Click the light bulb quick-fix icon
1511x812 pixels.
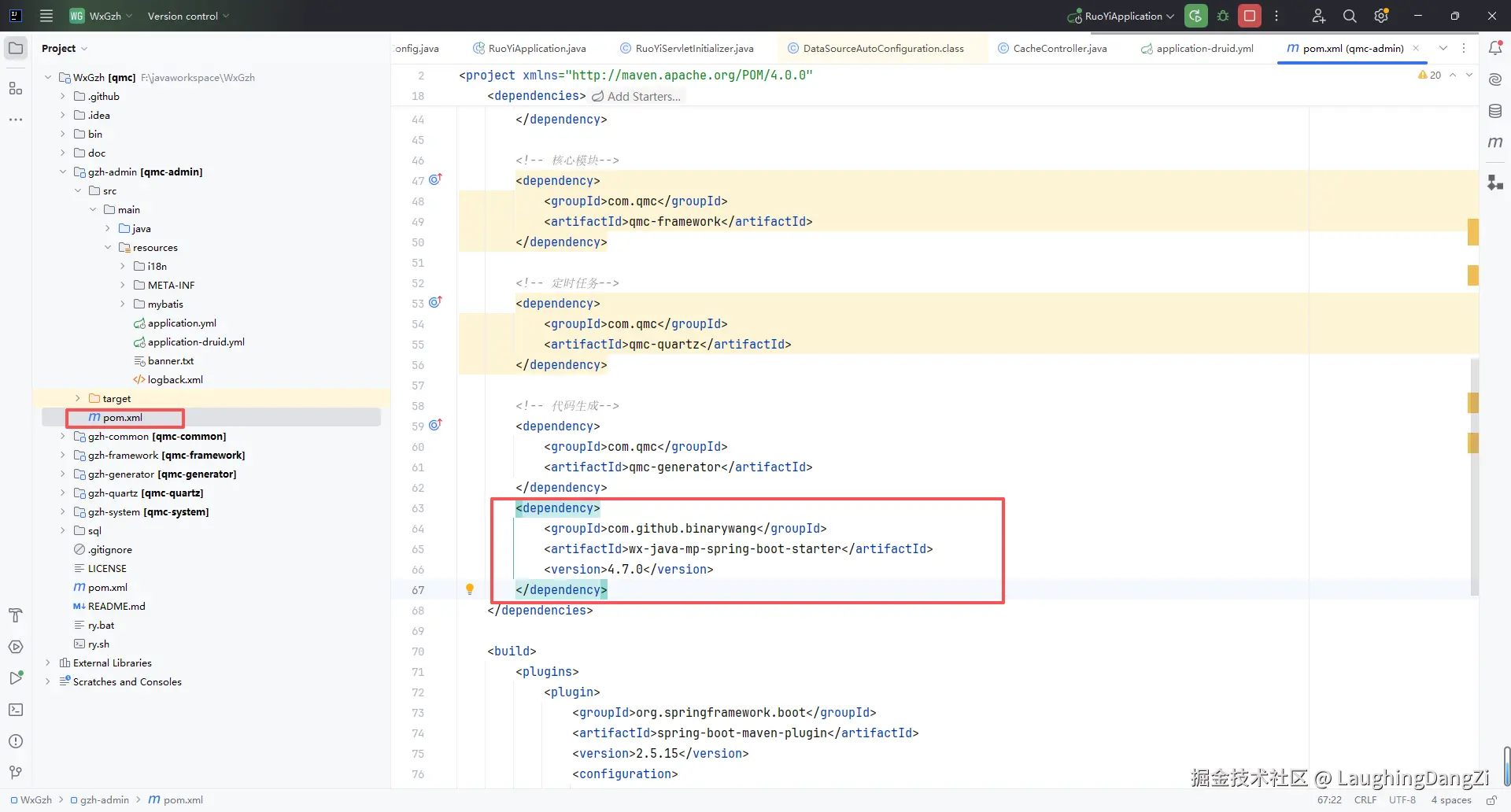pos(470,589)
